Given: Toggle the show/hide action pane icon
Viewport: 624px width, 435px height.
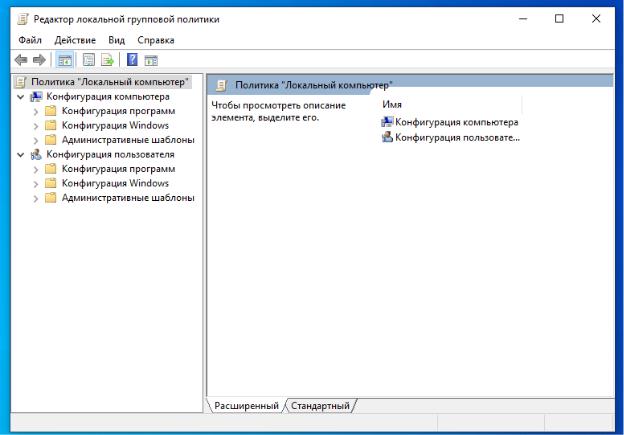Looking at the screenshot, I should [151, 60].
